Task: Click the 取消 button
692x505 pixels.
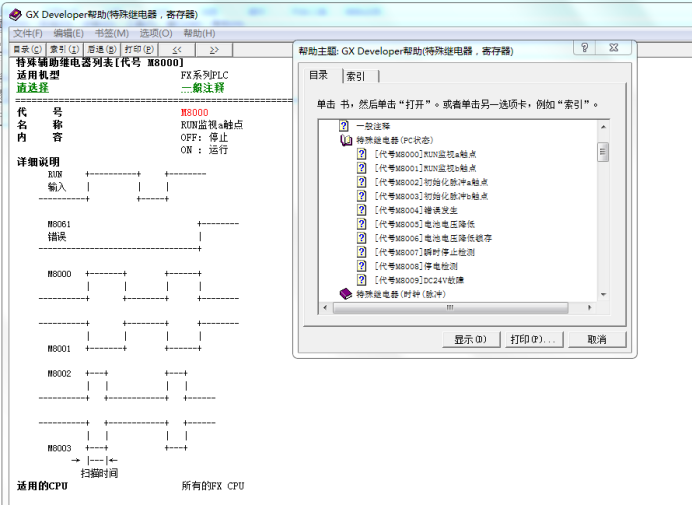Action: [597, 339]
